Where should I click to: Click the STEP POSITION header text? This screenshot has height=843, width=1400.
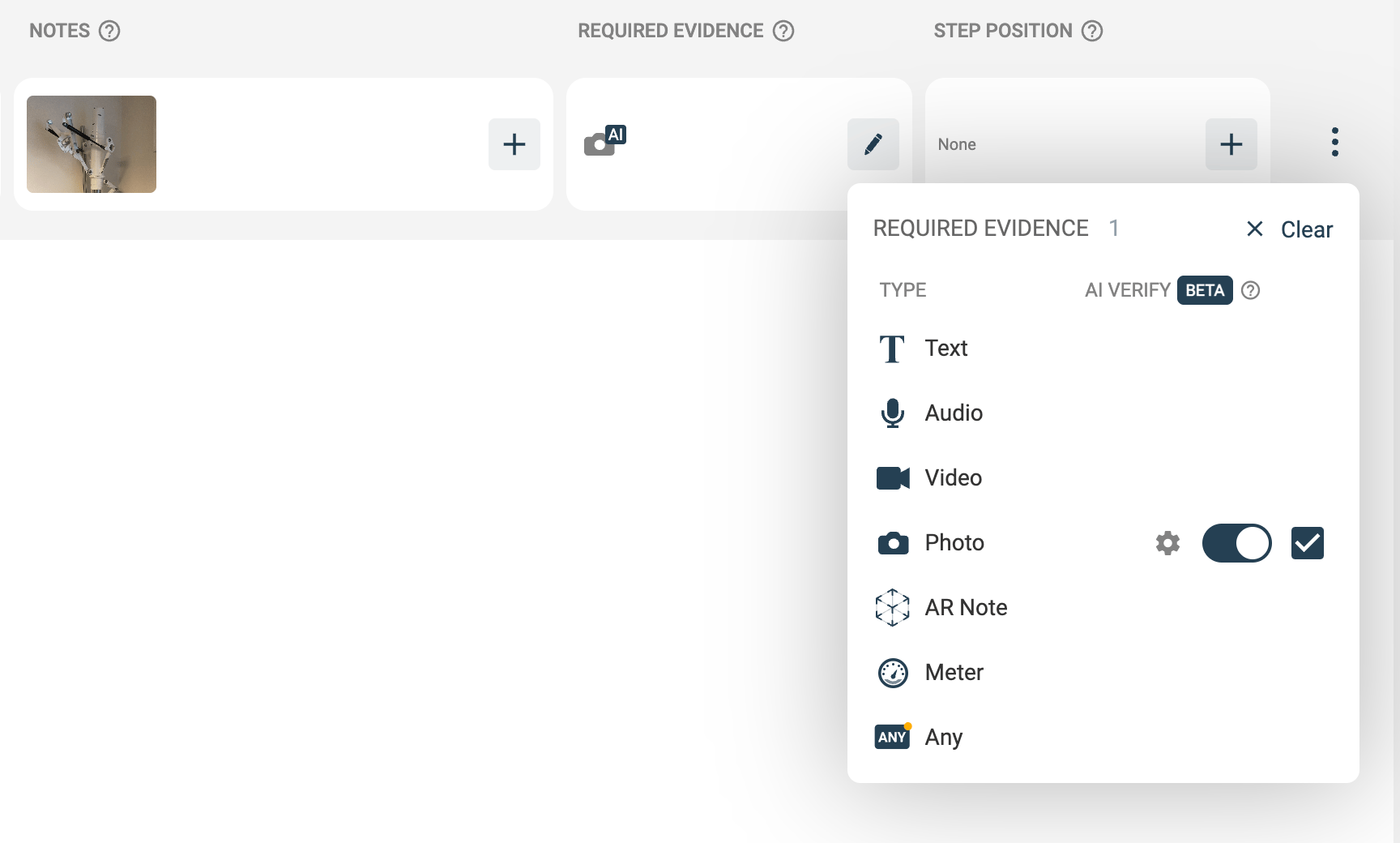click(1003, 31)
